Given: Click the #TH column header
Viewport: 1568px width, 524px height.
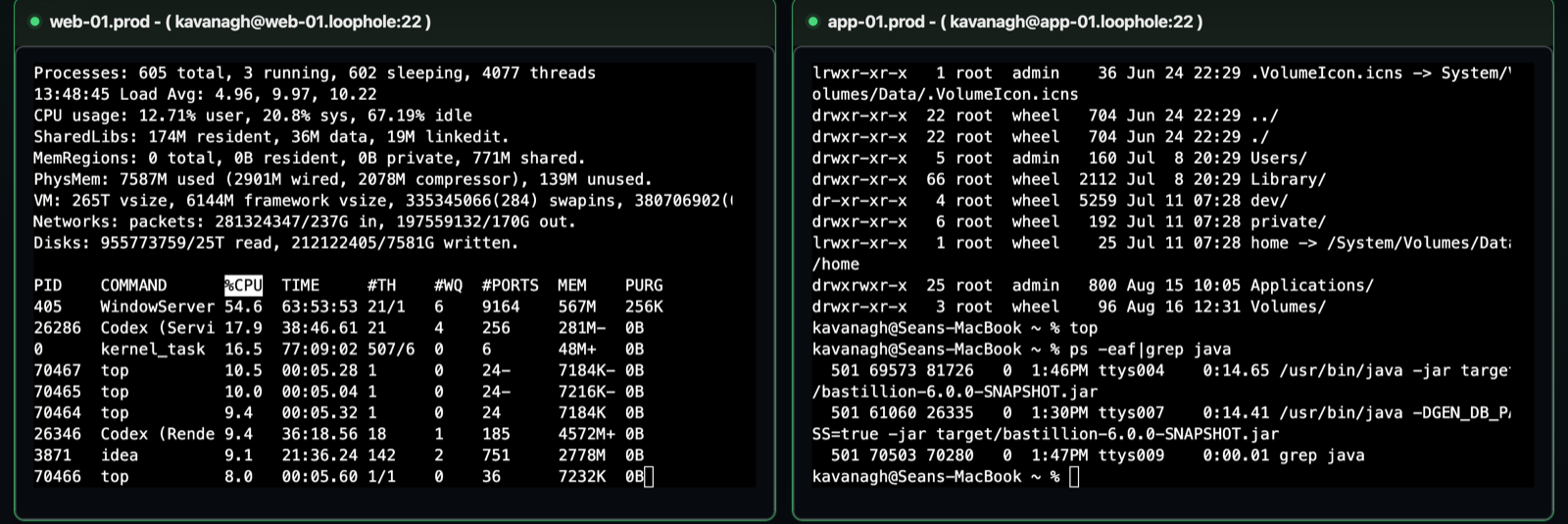Looking at the screenshot, I should coord(382,285).
